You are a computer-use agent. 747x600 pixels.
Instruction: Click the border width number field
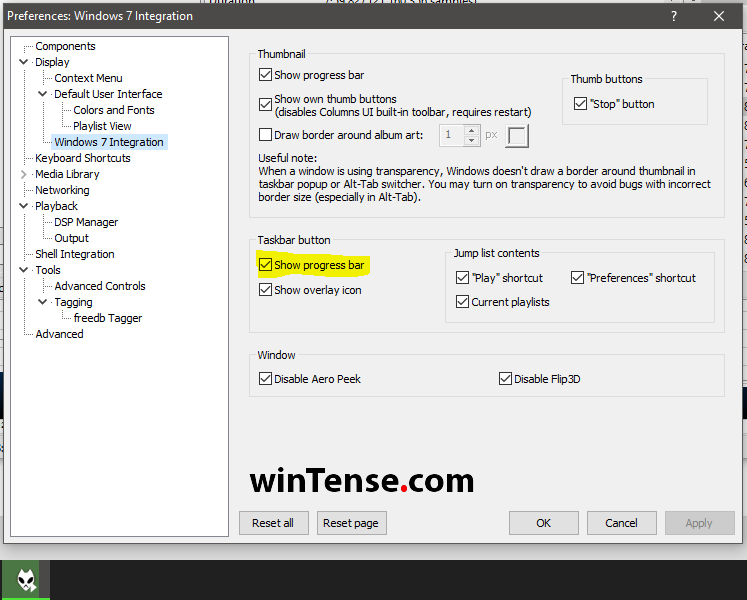point(452,135)
